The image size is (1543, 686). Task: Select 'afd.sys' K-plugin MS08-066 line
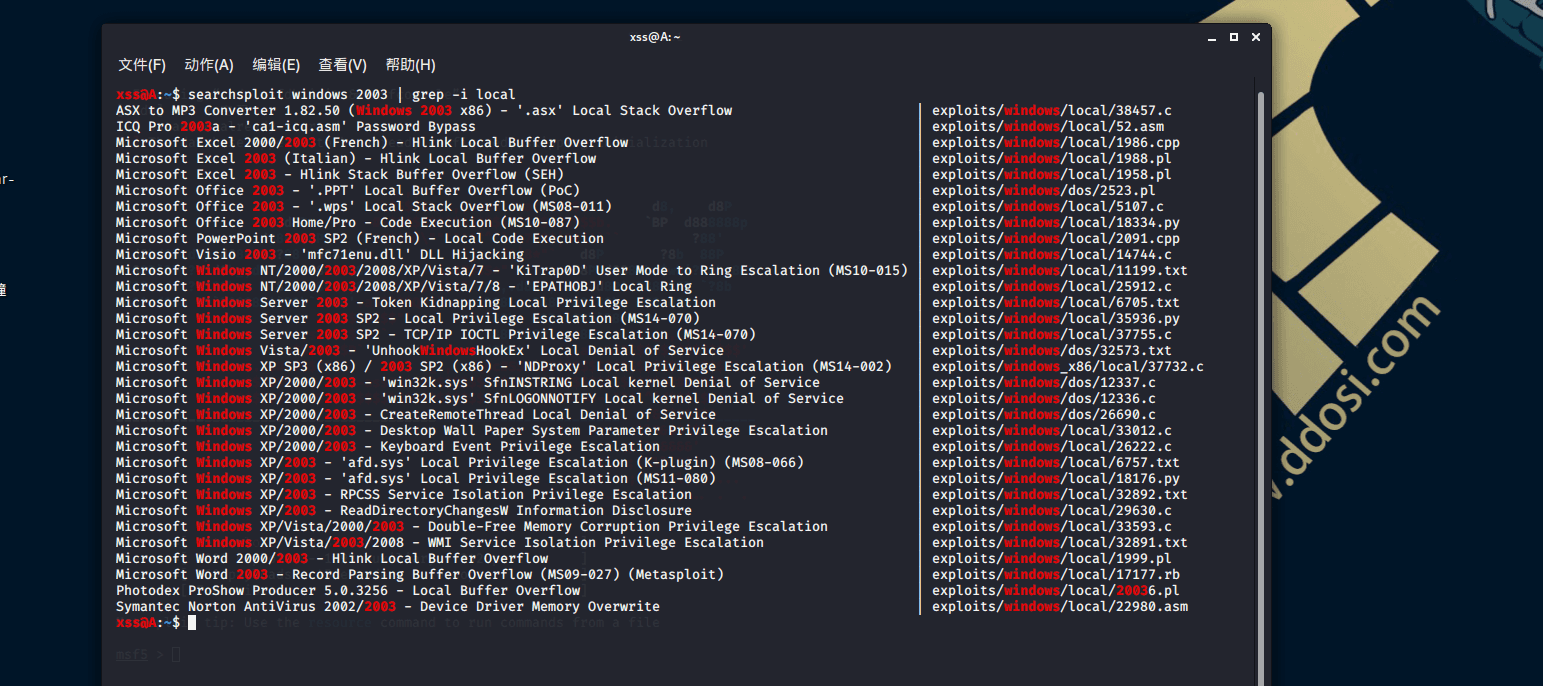tap(460, 463)
